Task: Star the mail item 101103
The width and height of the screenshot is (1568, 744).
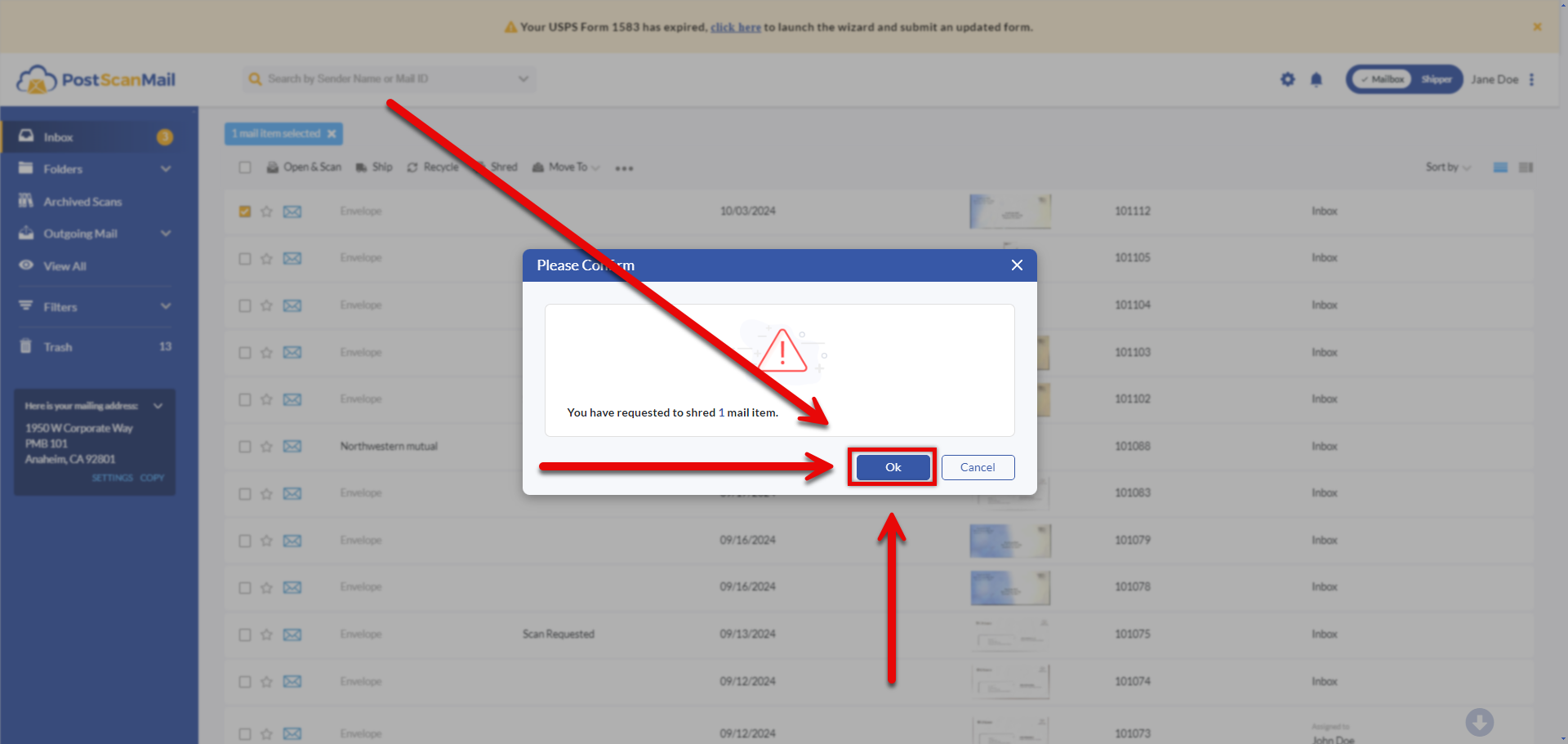Action: [x=266, y=353]
